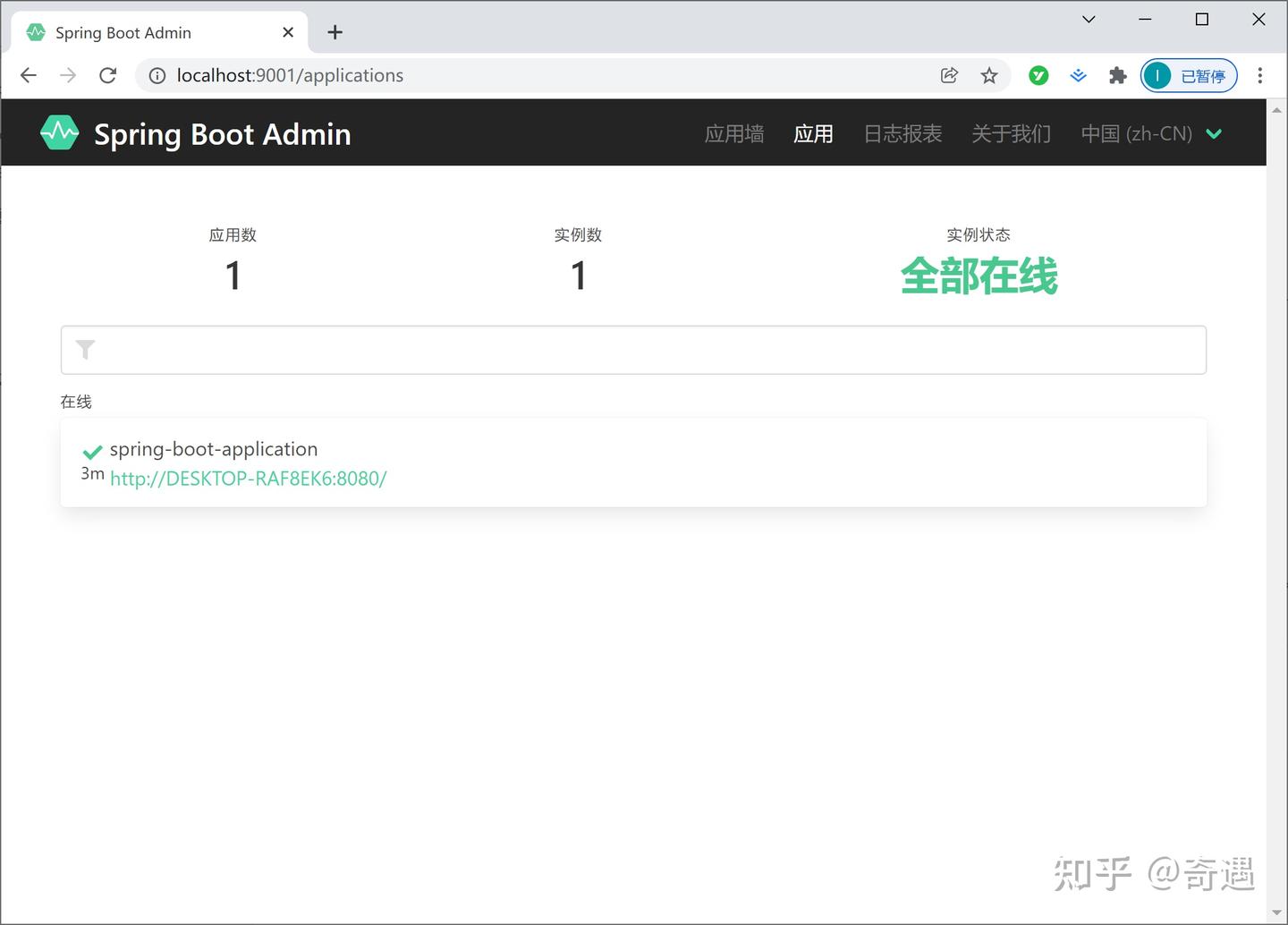Select the 应用墙 navigation item

pyautogui.click(x=733, y=133)
